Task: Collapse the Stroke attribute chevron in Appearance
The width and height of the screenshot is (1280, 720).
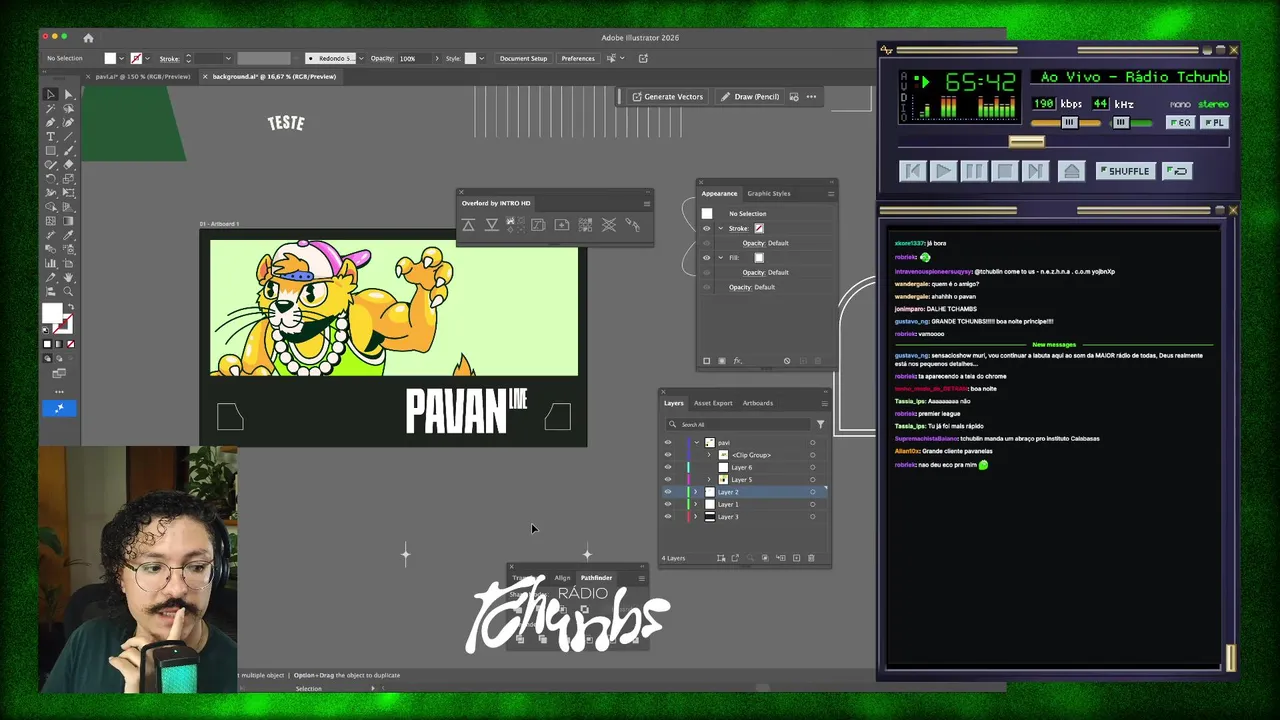Action: coord(720,228)
